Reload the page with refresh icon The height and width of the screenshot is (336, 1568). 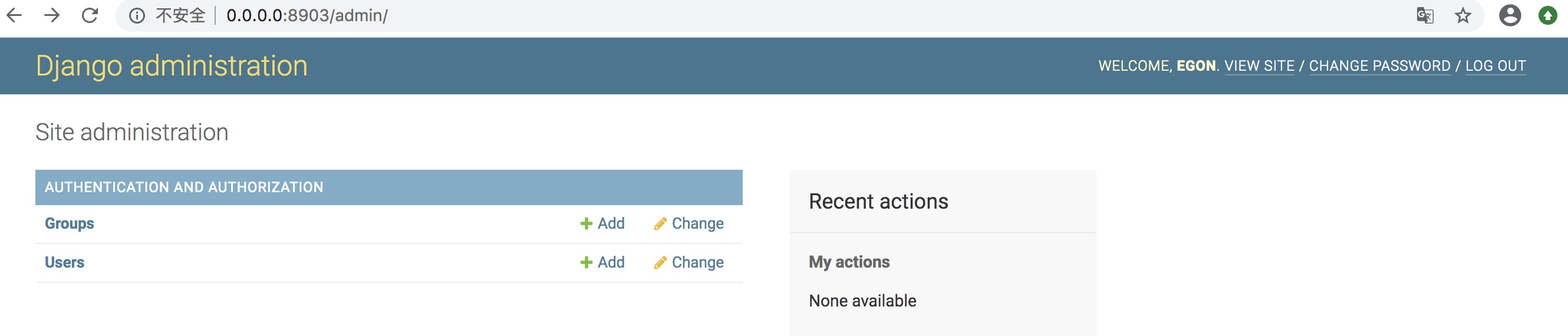pos(90,15)
